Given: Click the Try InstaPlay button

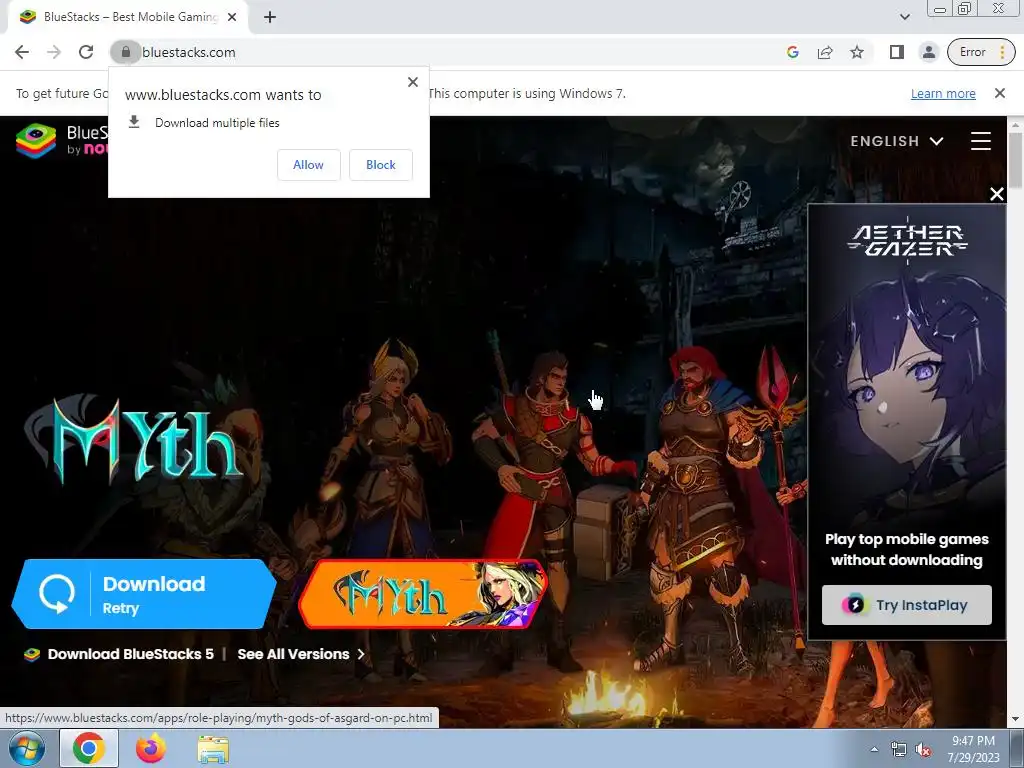Looking at the screenshot, I should (x=906, y=605).
